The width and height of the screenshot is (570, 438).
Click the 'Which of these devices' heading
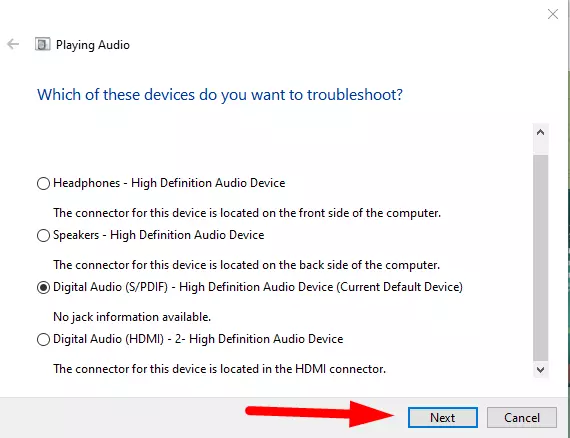[x=220, y=95]
